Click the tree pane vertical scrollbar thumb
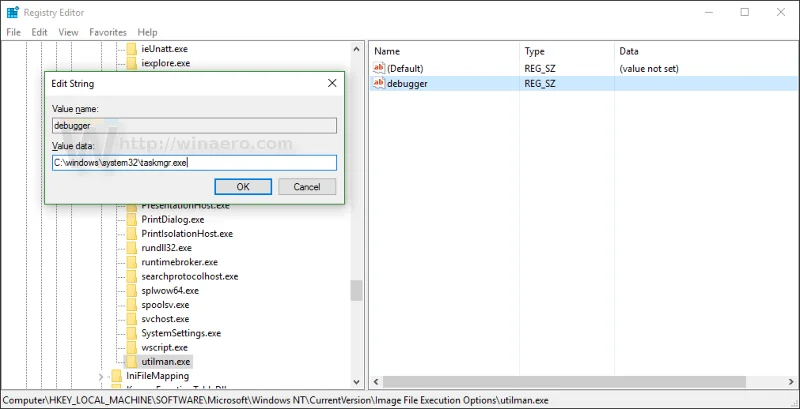800x409 pixels. [x=356, y=291]
